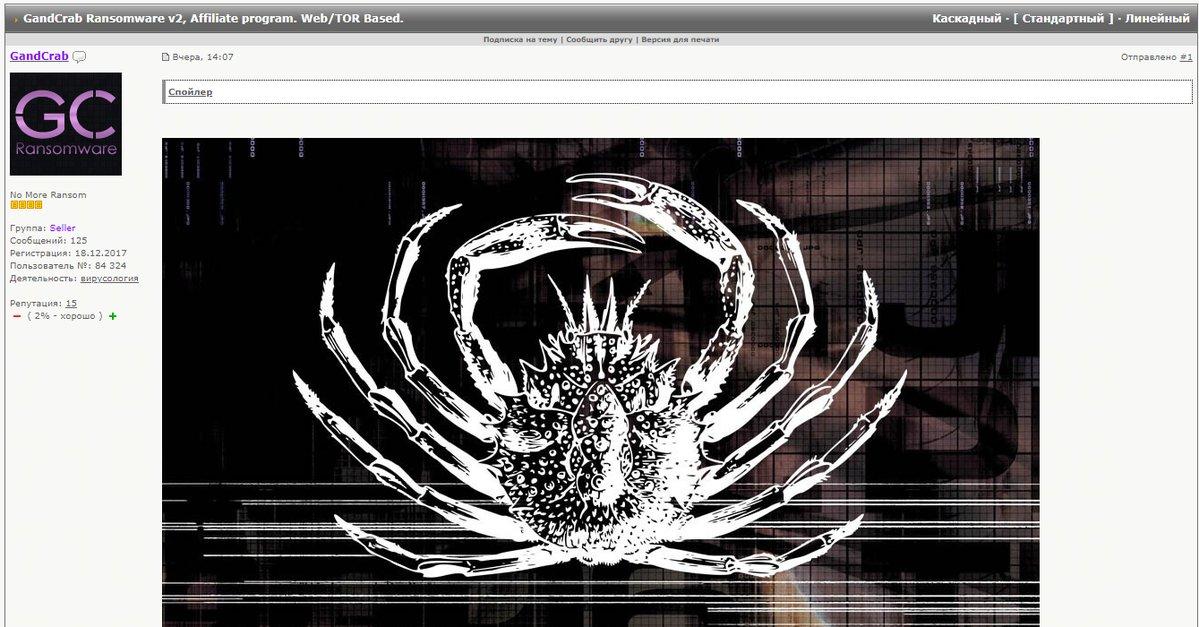Open post number #1 permalink
This screenshot has width=1199, height=627.
tap(1186, 57)
